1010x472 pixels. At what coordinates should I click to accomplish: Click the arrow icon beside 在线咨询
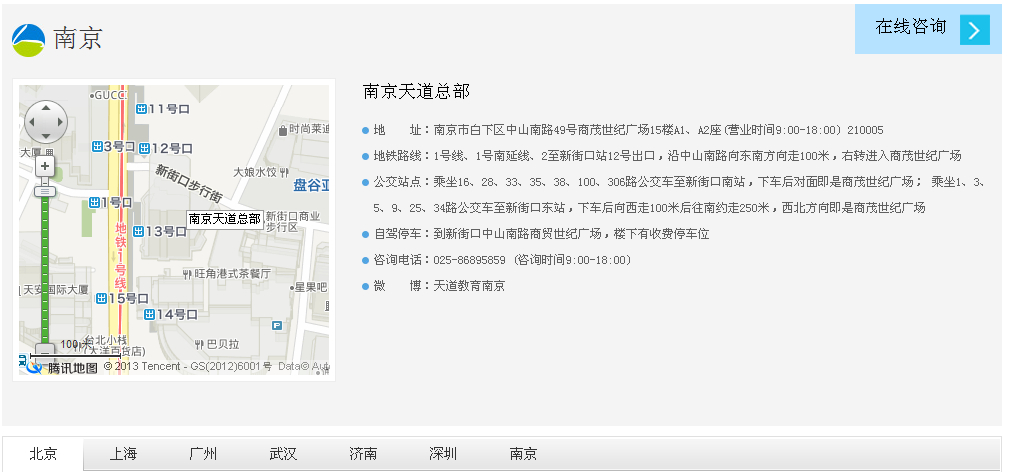[974, 30]
